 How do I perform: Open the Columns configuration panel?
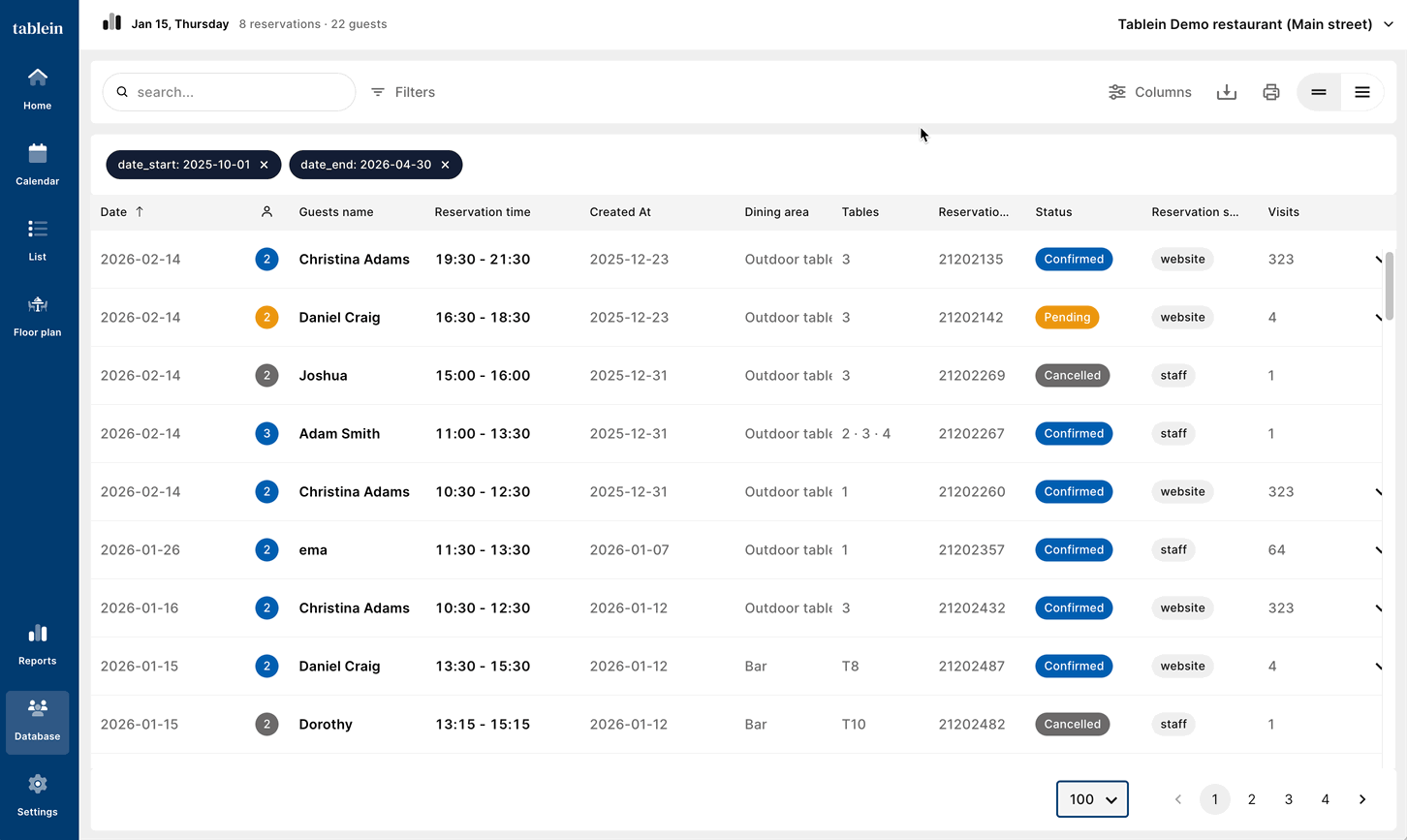point(1150,91)
